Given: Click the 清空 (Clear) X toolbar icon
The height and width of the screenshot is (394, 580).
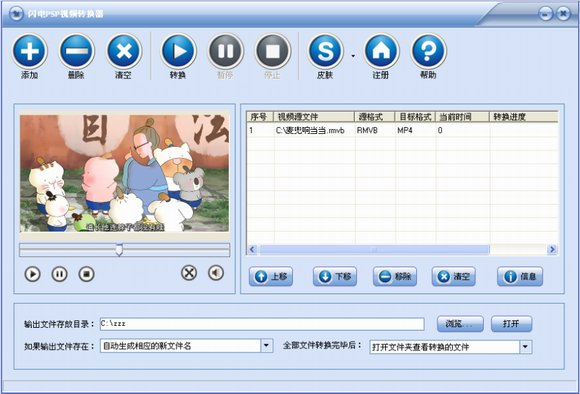Looking at the screenshot, I should click(124, 51).
